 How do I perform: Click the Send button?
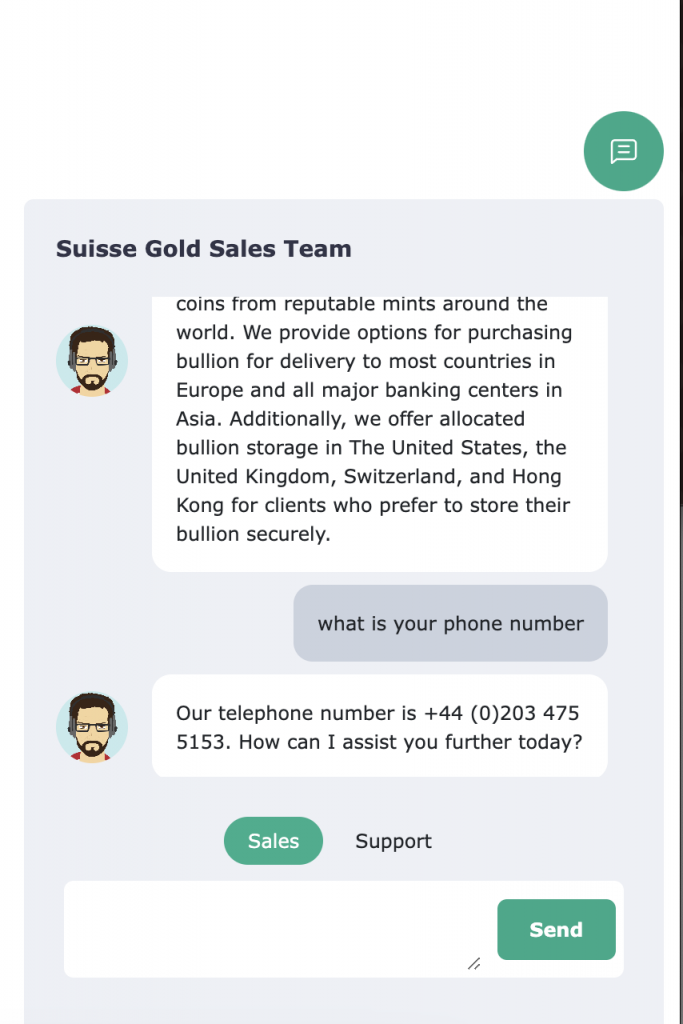pyautogui.click(x=556, y=929)
